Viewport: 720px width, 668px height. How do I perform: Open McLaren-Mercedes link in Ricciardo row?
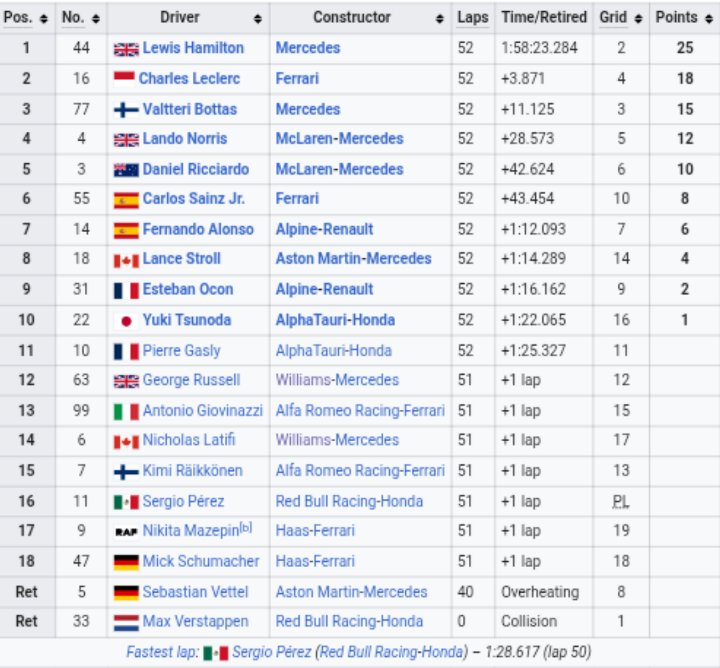pyautogui.click(x=339, y=169)
